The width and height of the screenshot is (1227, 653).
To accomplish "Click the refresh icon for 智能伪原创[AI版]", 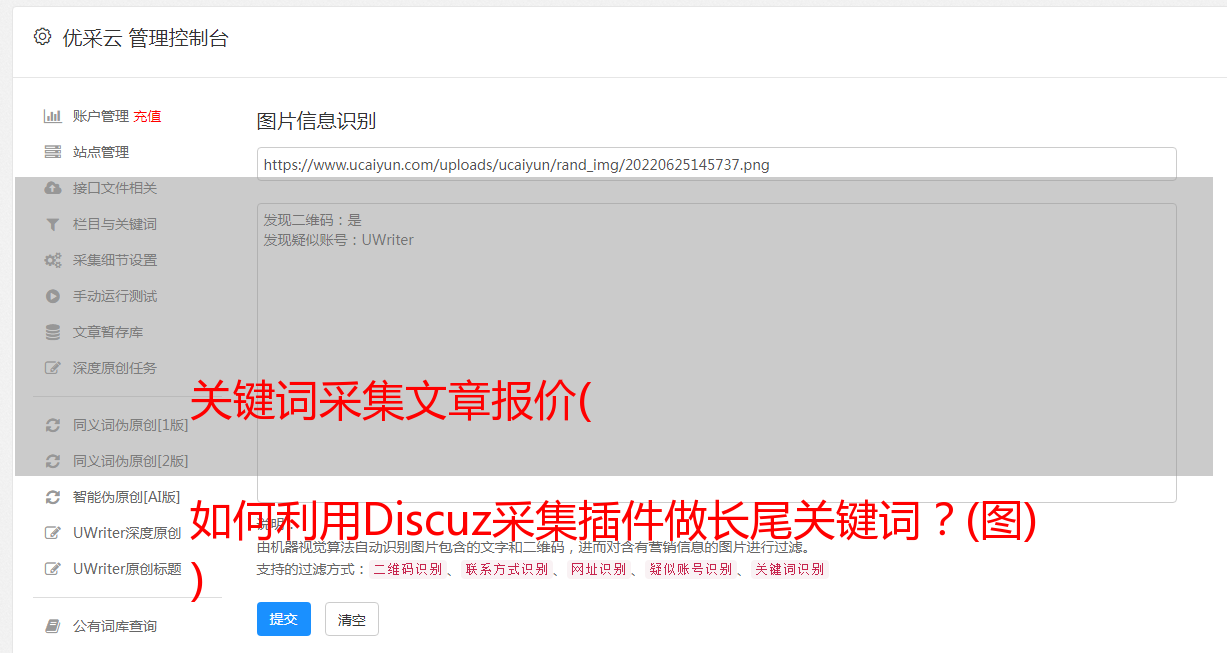I will click(53, 497).
